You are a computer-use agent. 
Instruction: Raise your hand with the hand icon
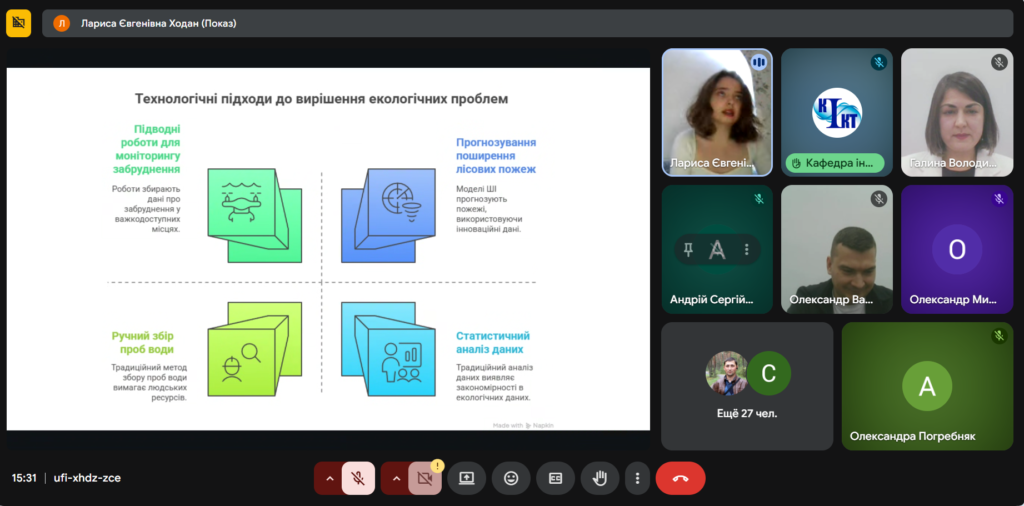600,478
